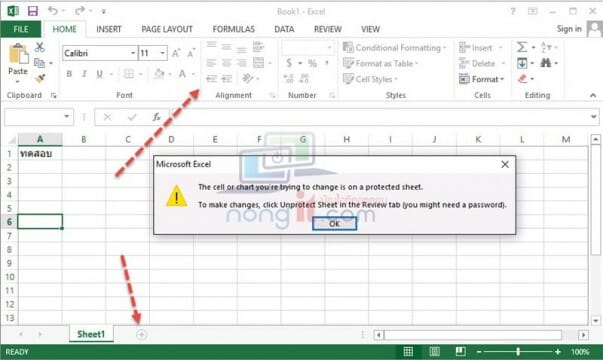Click the Accounting Number Format dollar icon
The image size is (603, 360).
pos(289,63)
